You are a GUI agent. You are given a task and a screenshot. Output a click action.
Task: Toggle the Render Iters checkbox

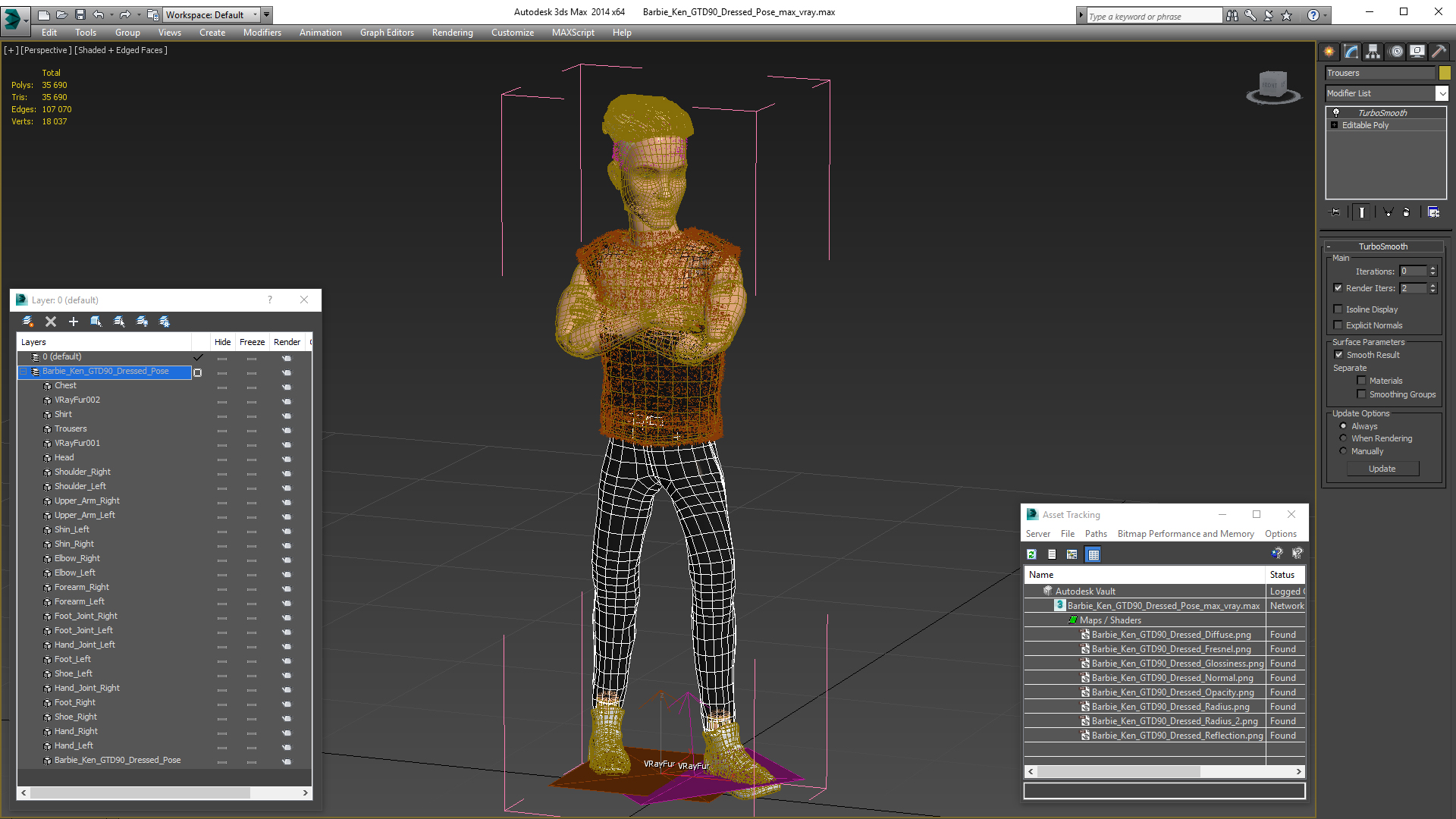pyautogui.click(x=1338, y=288)
